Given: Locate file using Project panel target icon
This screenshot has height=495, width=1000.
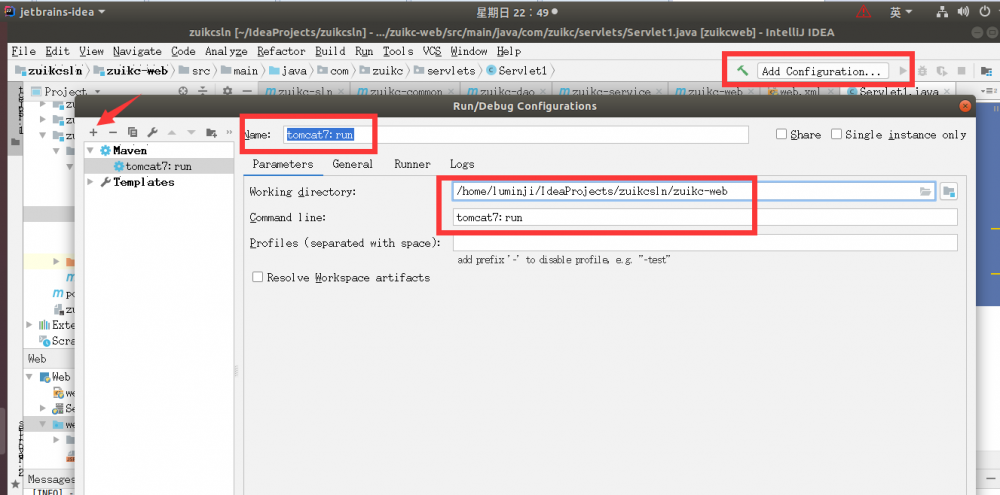Looking at the screenshot, I should tap(183, 91).
